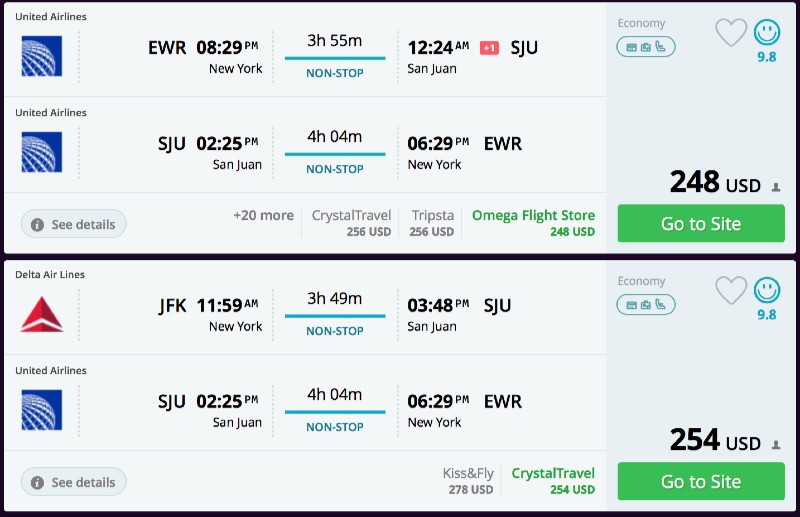Expand See details for the 254 USD itinerary

click(74, 482)
